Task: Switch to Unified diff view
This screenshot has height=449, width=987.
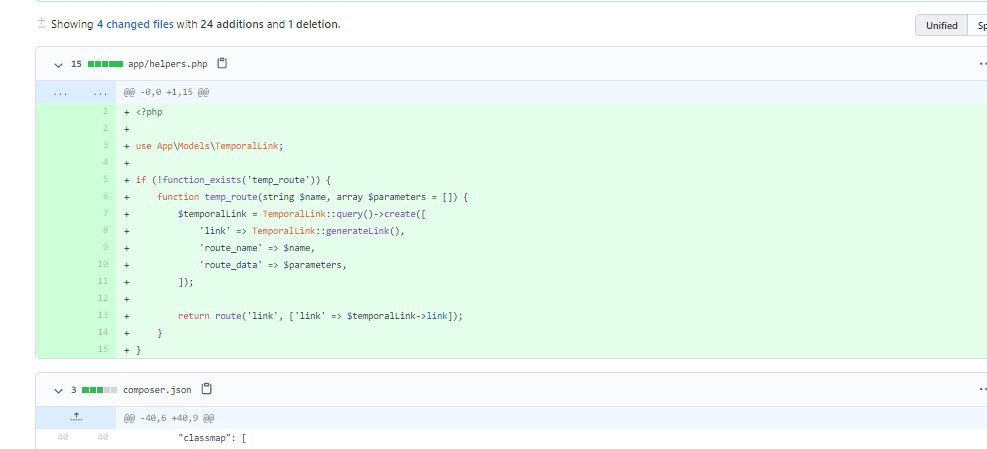Action: [x=941, y=25]
